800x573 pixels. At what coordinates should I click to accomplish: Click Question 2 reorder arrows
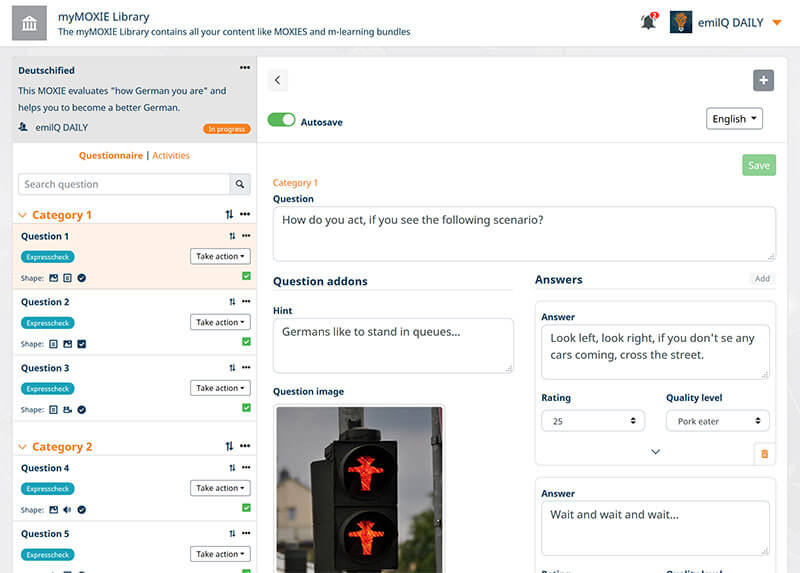coord(232,302)
